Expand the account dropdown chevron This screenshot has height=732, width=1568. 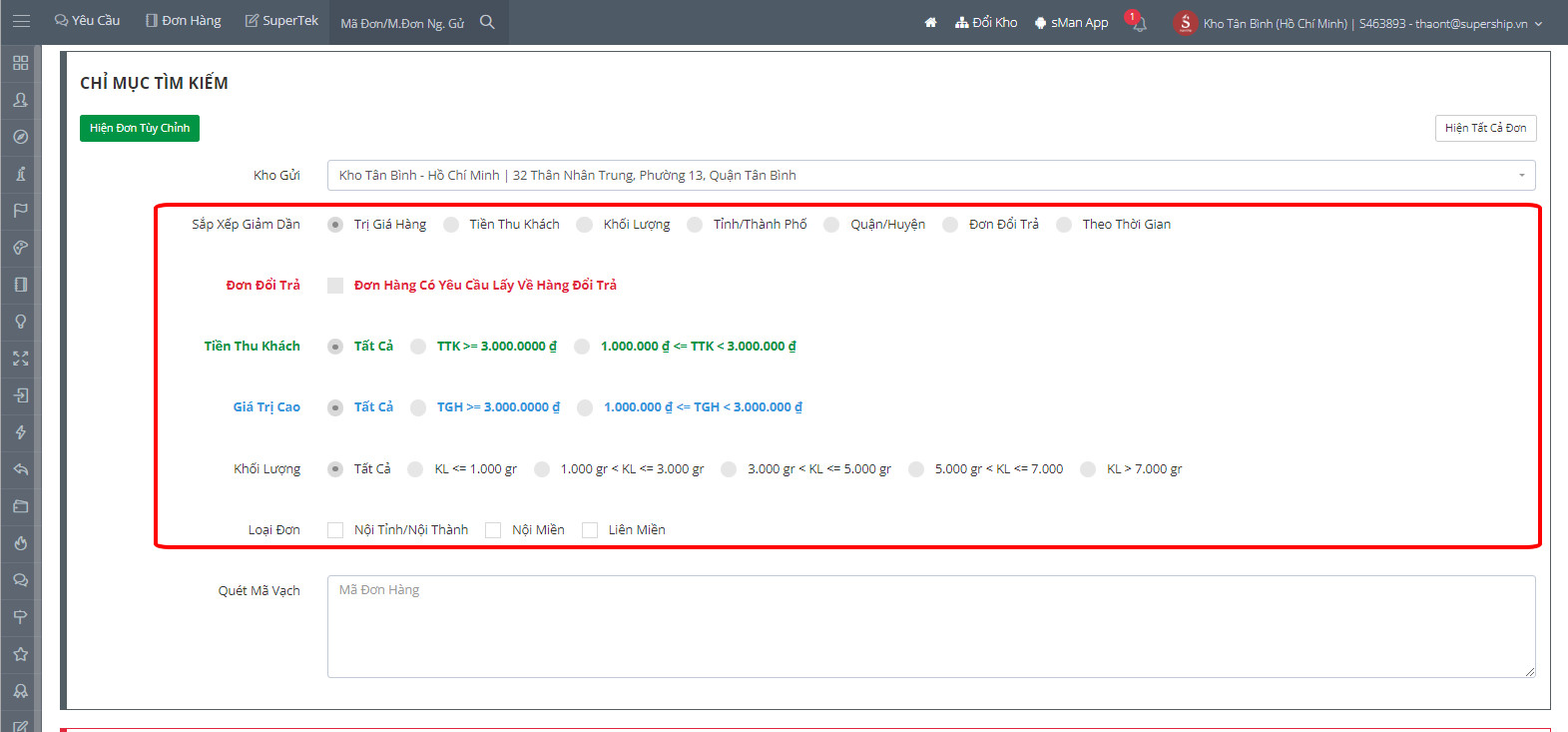click(x=1538, y=24)
